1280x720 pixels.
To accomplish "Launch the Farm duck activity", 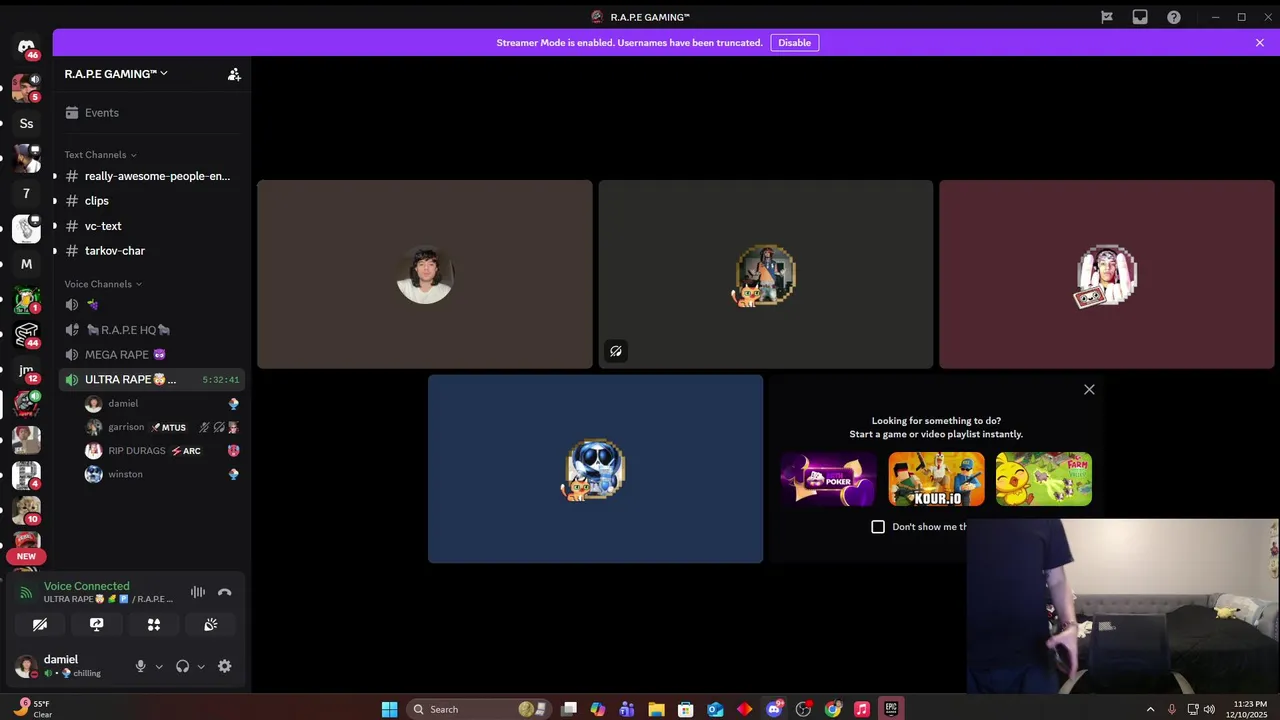I will (1044, 479).
